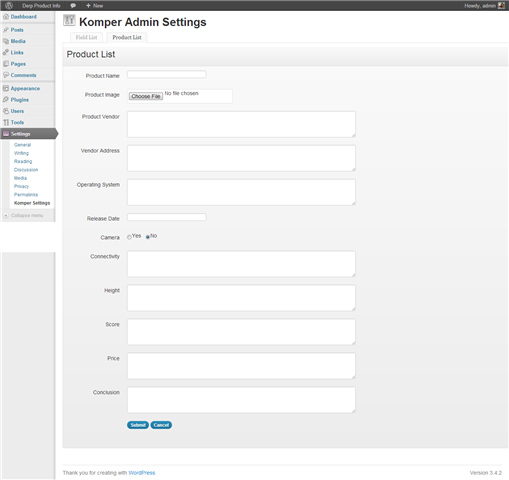
Task: Open the Howdy, admin account menu
Action: pyautogui.click(x=480, y=6)
